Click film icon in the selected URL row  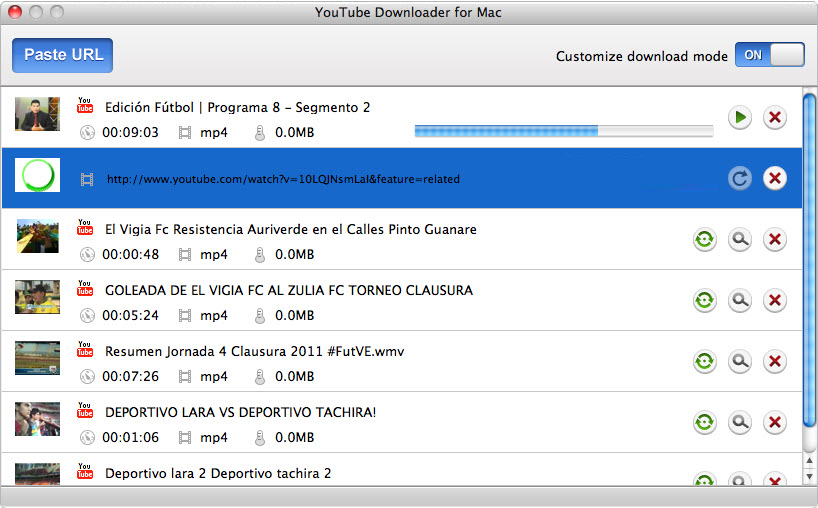click(x=87, y=179)
